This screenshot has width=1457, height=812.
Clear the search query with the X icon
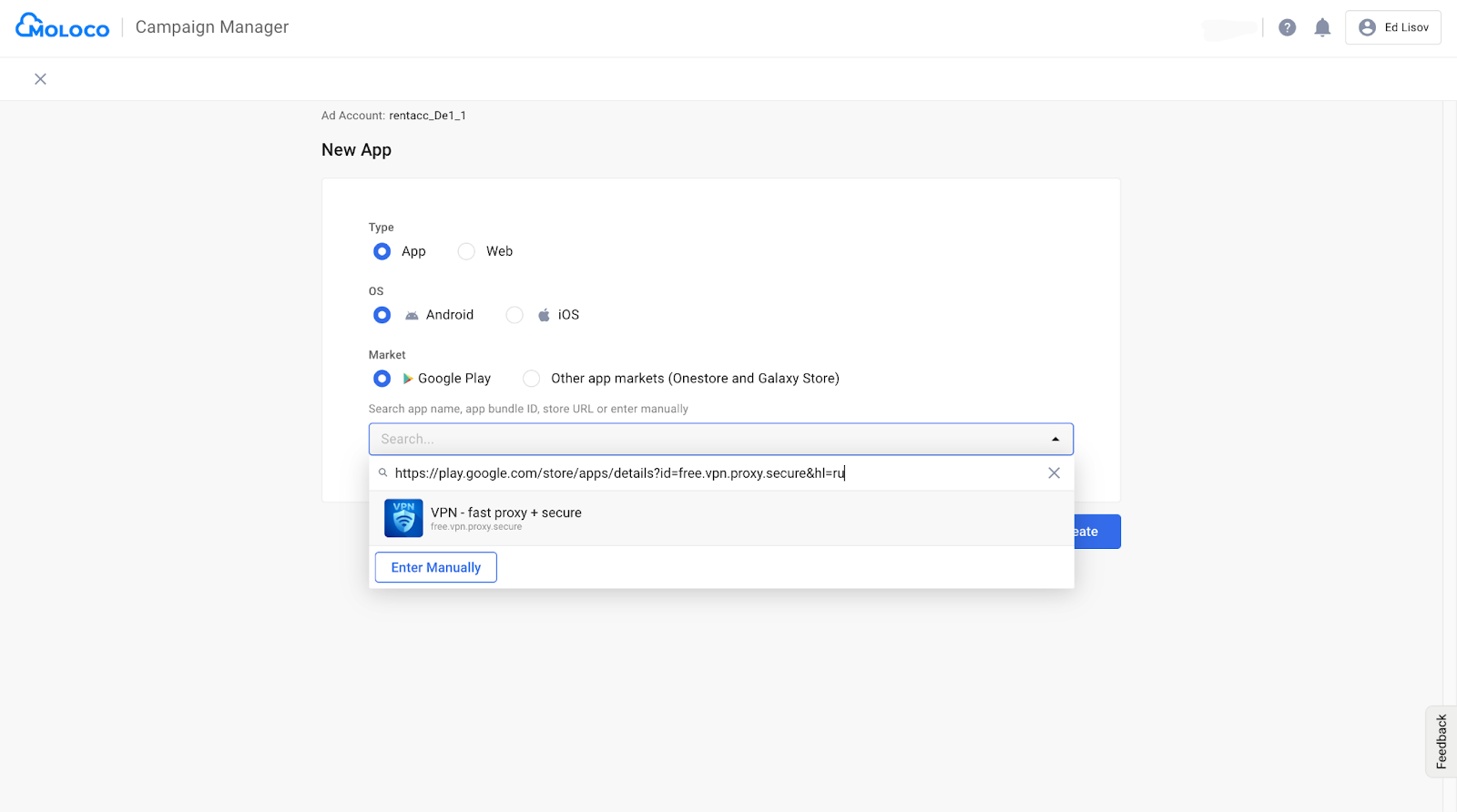(x=1054, y=473)
